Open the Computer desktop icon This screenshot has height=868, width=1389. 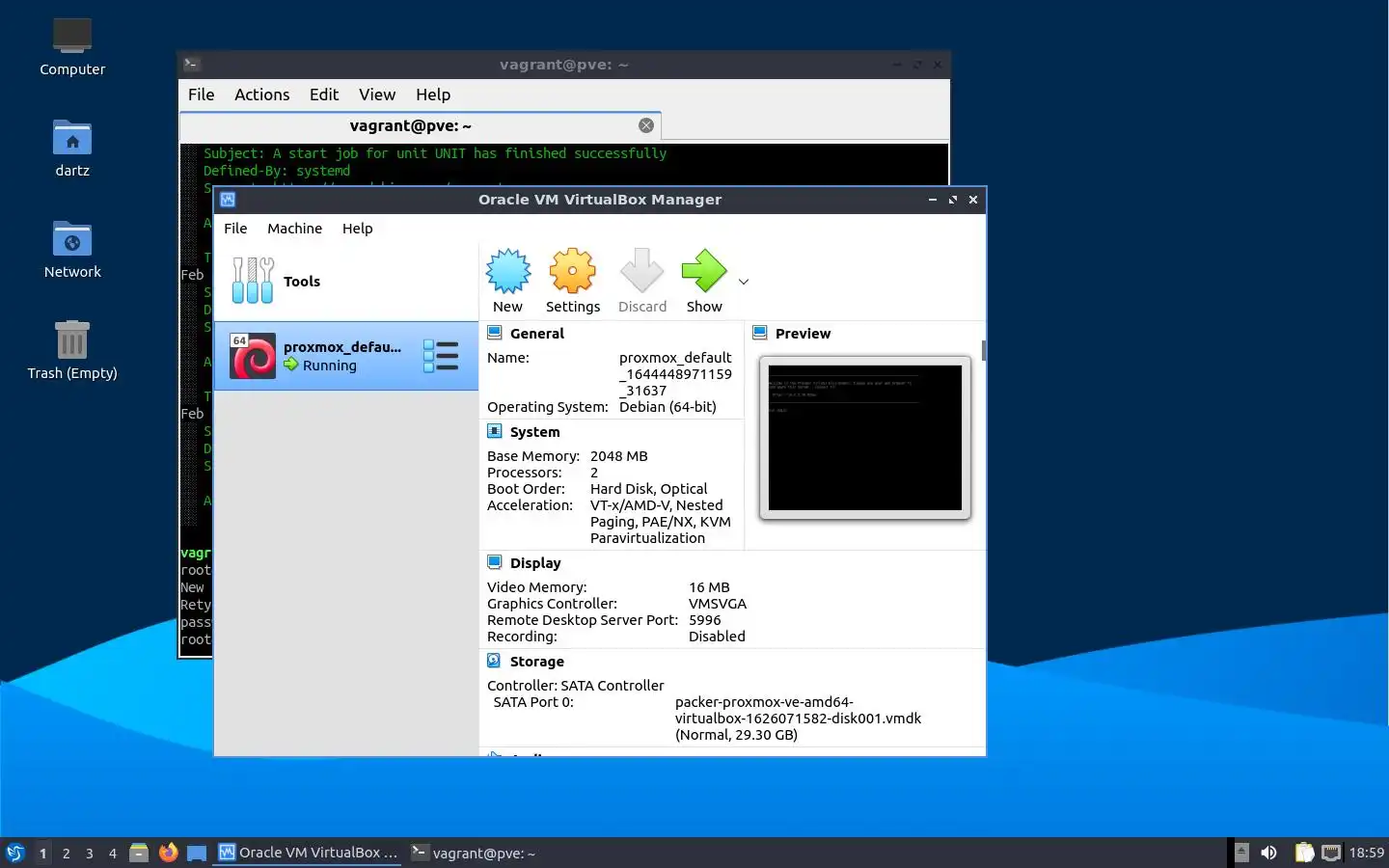(72, 45)
